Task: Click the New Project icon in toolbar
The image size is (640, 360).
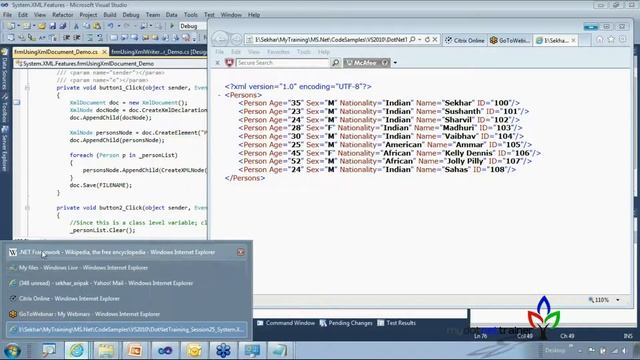Action: 11,26
